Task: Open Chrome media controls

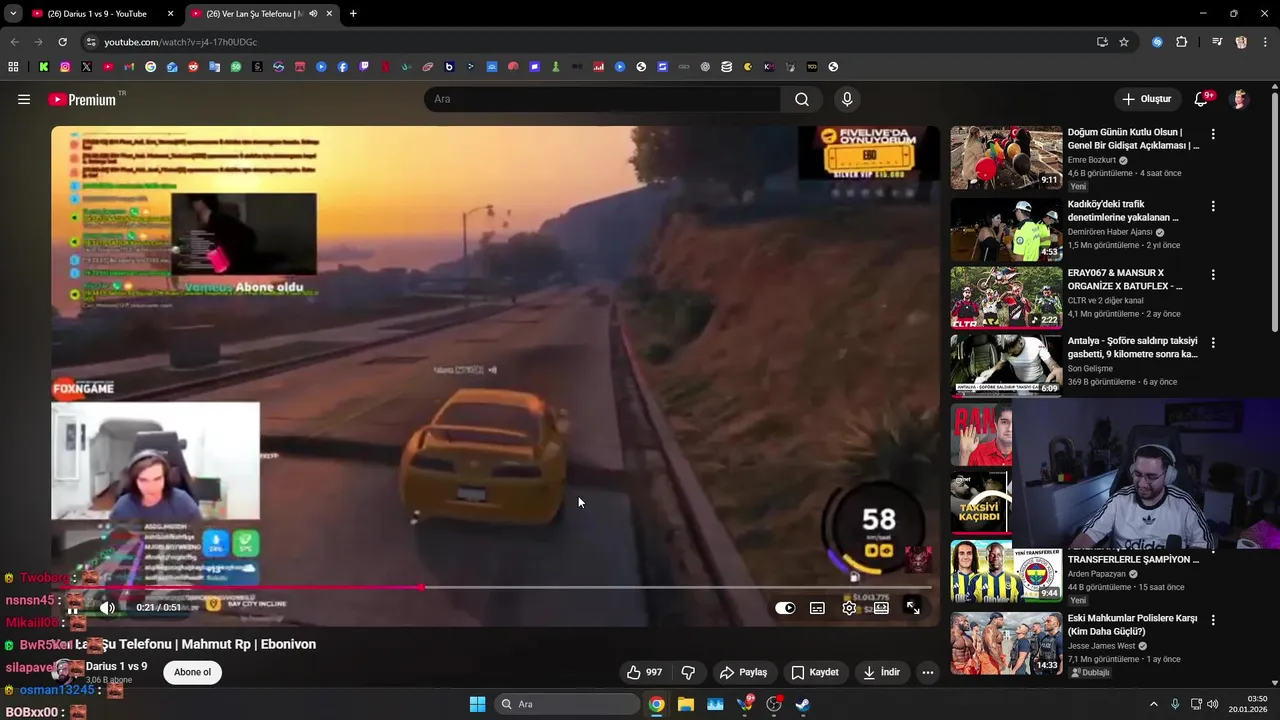Action: pyautogui.click(x=1217, y=42)
